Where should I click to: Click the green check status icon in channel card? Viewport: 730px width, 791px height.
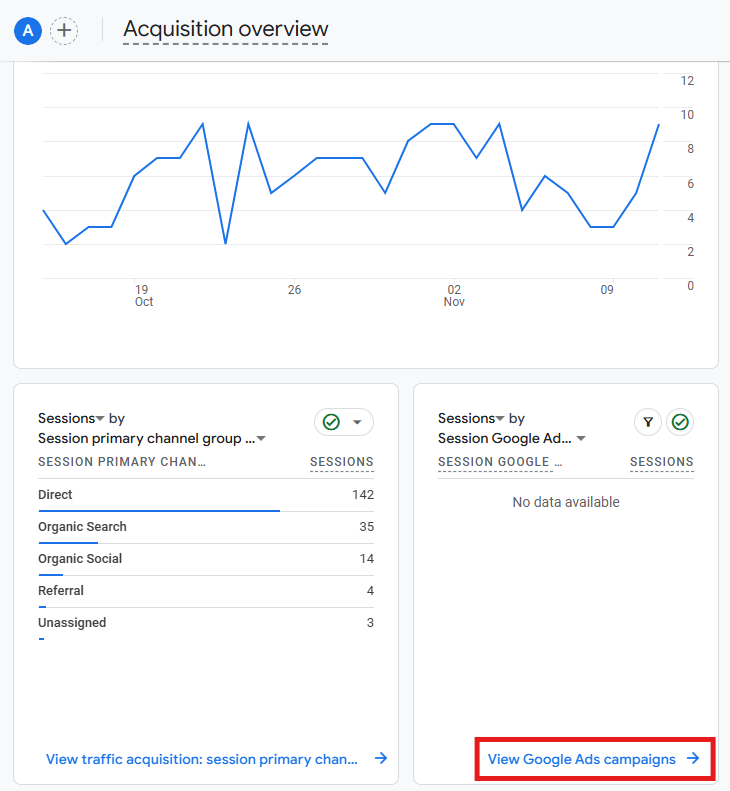click(331, 422)
